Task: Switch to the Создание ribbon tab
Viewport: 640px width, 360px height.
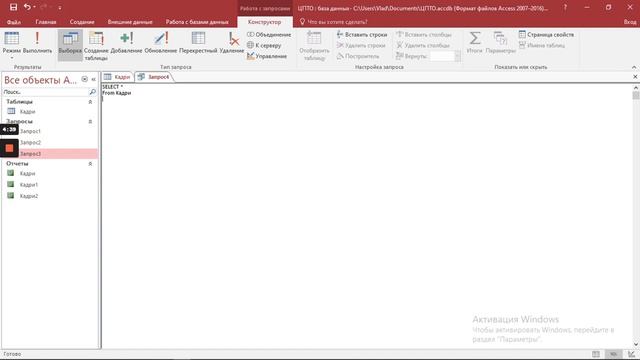Action: pyautogui.click(x=82, y=22)
